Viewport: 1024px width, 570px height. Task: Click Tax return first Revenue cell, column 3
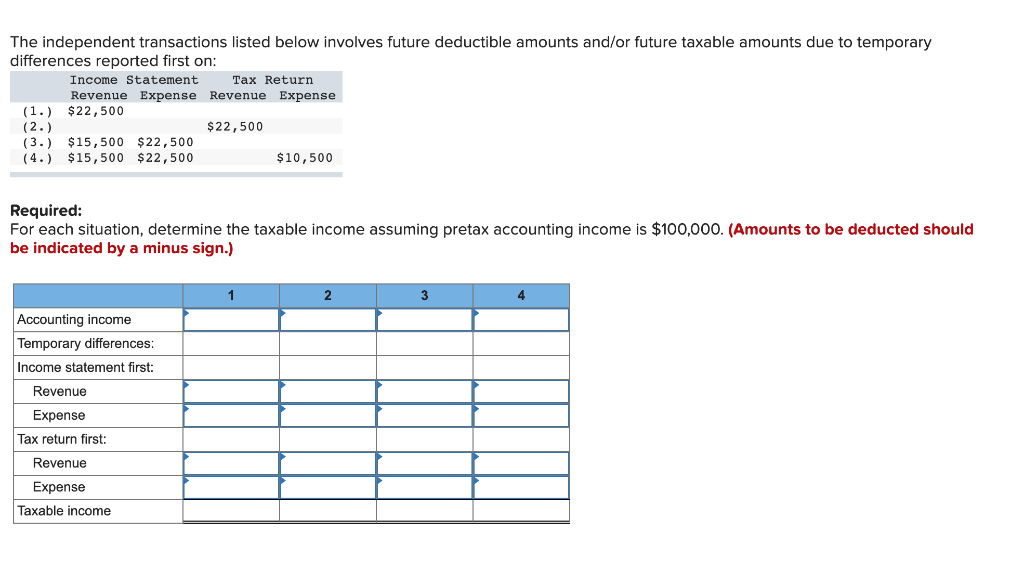[424, 464]
